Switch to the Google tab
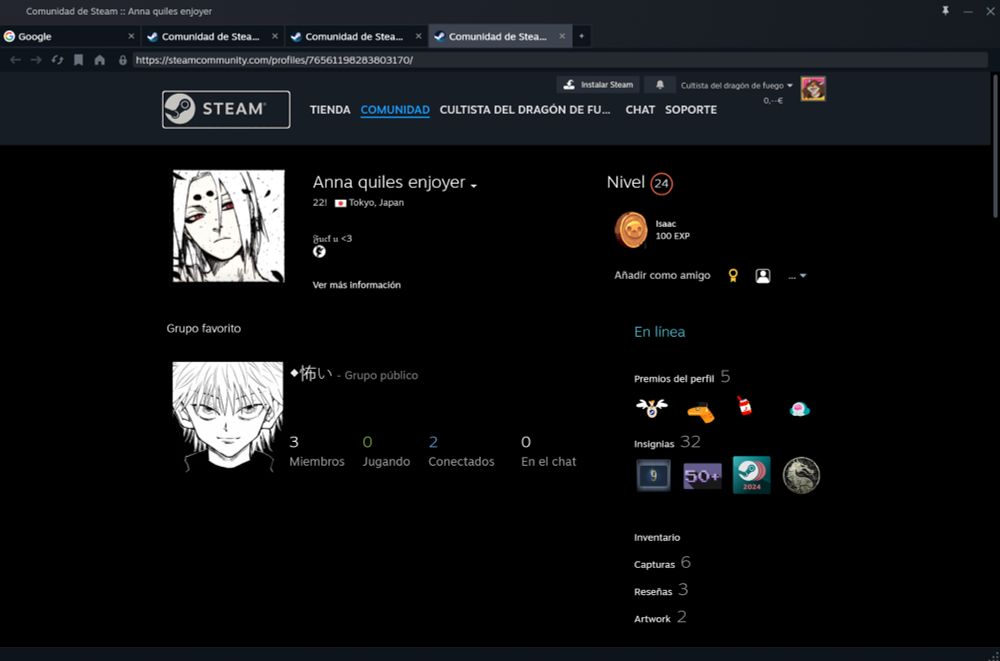 [x=71, y=36]
